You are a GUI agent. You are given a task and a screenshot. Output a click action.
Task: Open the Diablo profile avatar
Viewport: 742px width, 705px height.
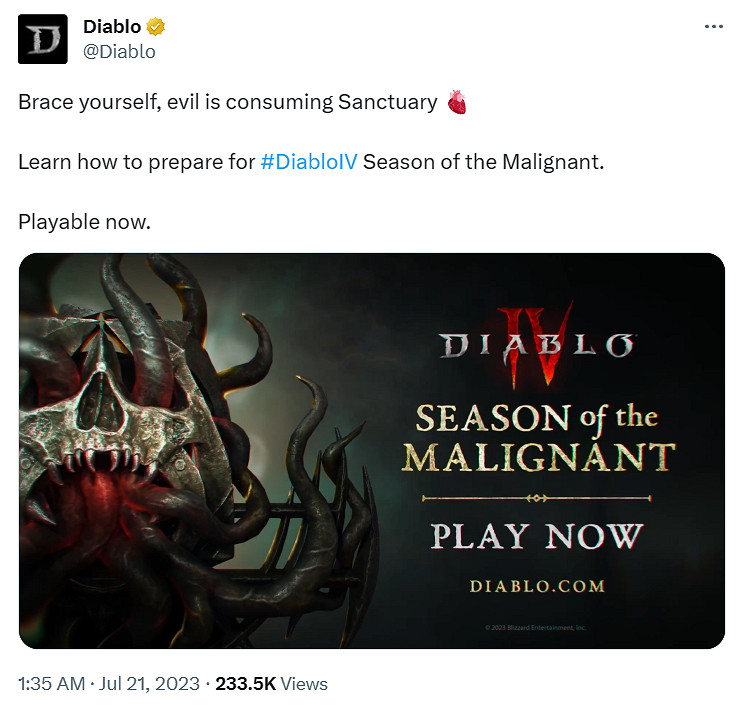point(43,39)
